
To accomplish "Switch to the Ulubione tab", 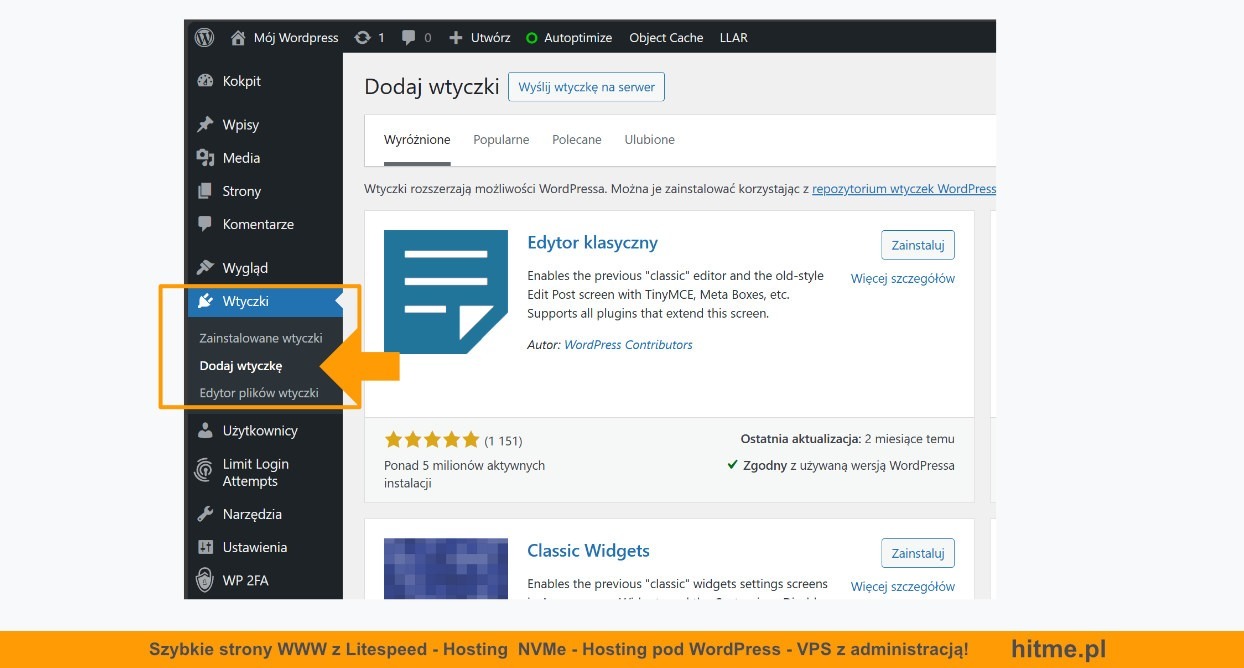I will (x=649, y=140).
